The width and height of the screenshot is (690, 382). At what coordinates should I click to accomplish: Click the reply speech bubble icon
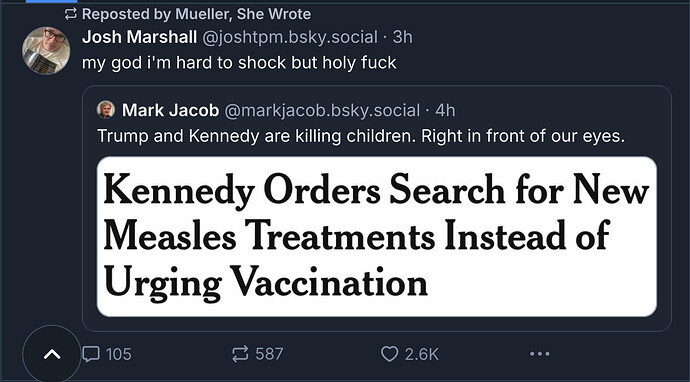pyautogui.click(x=91, y=354)
